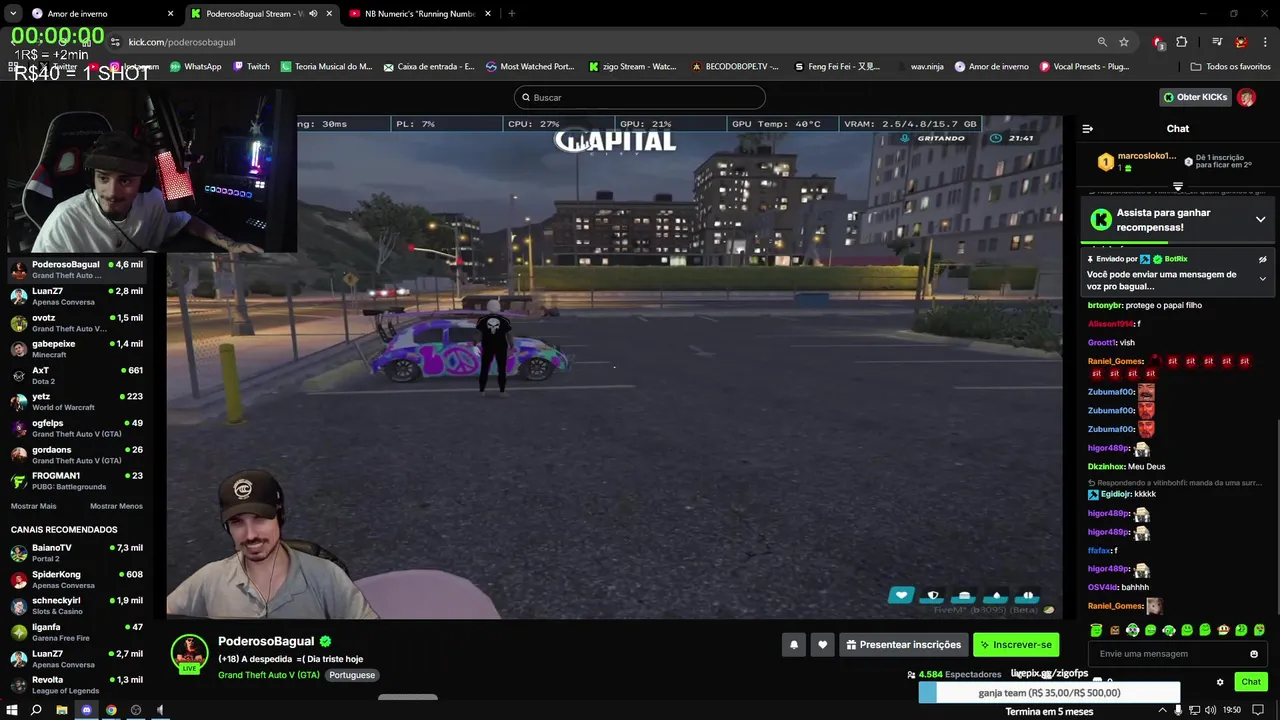Click the 'Presentear inscrições' button
1280x720 pixels.
point(903,645)
